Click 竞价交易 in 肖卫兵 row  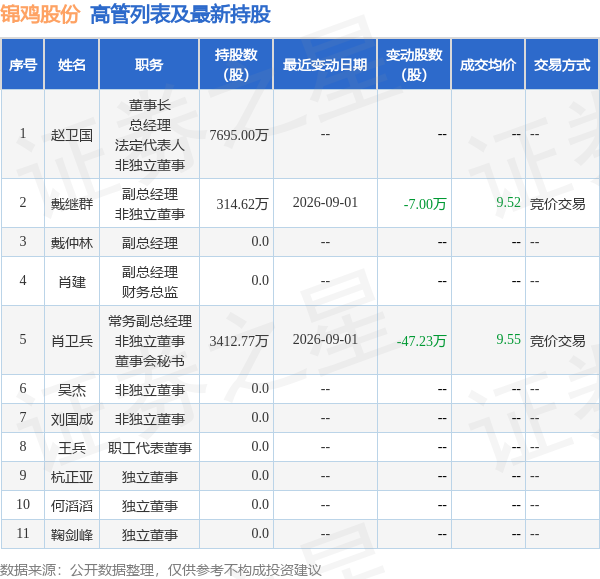[x=557, y=341]
